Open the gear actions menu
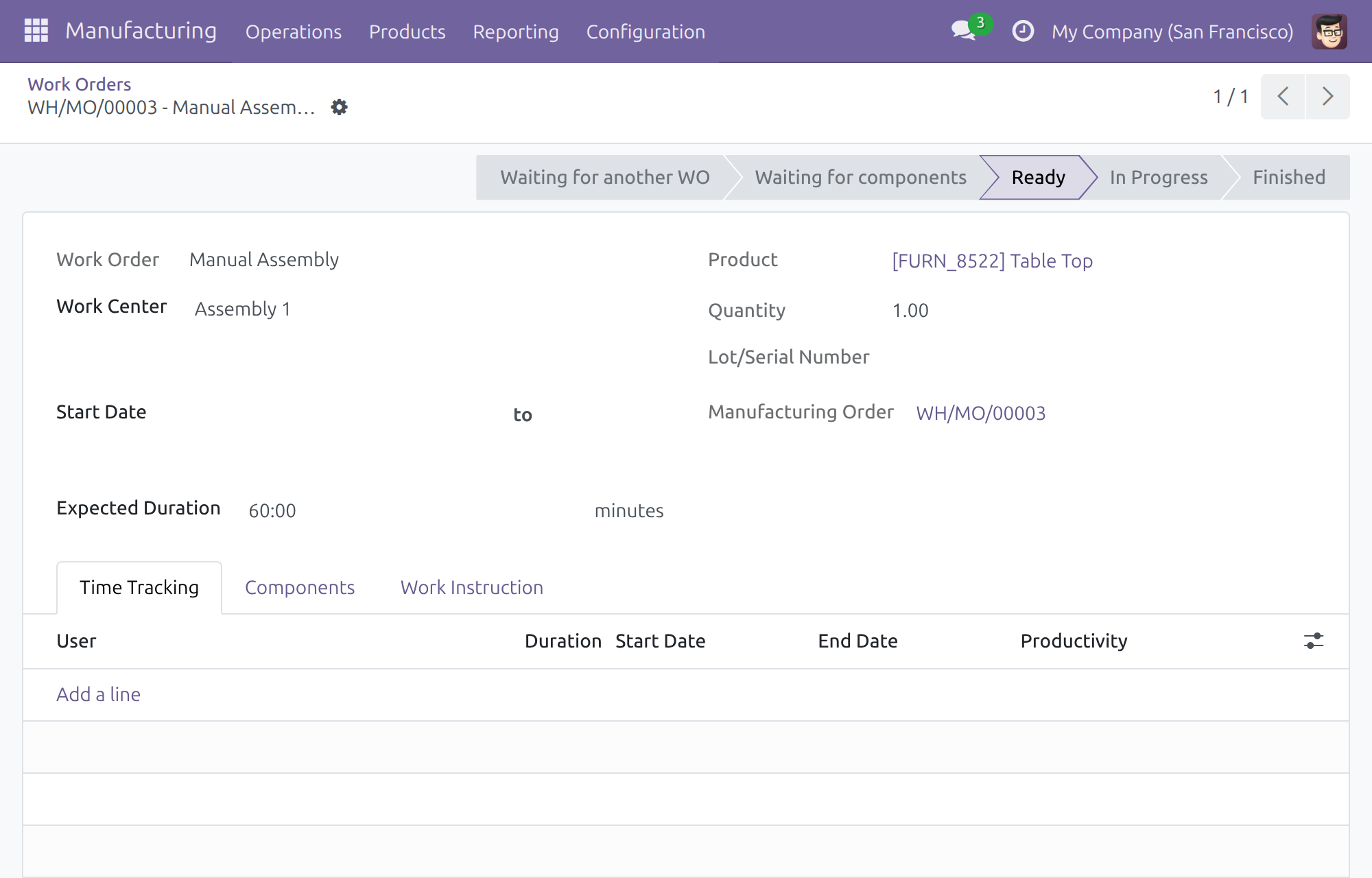 coord(339,107)
